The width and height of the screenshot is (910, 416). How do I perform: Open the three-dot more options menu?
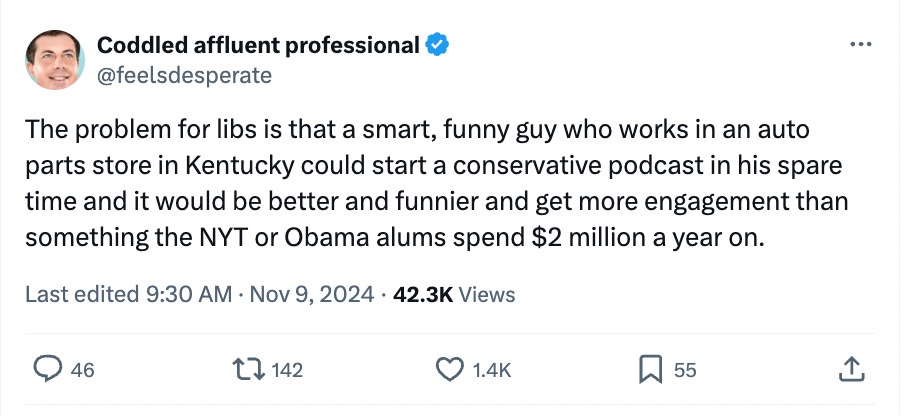coord(859,45)
